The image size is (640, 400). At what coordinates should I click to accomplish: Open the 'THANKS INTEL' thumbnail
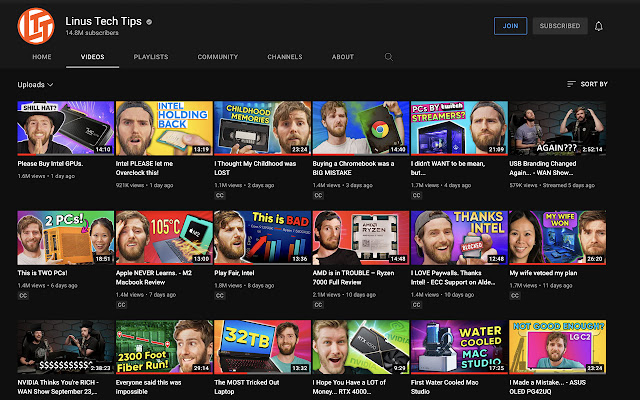[x=459, y=238]
